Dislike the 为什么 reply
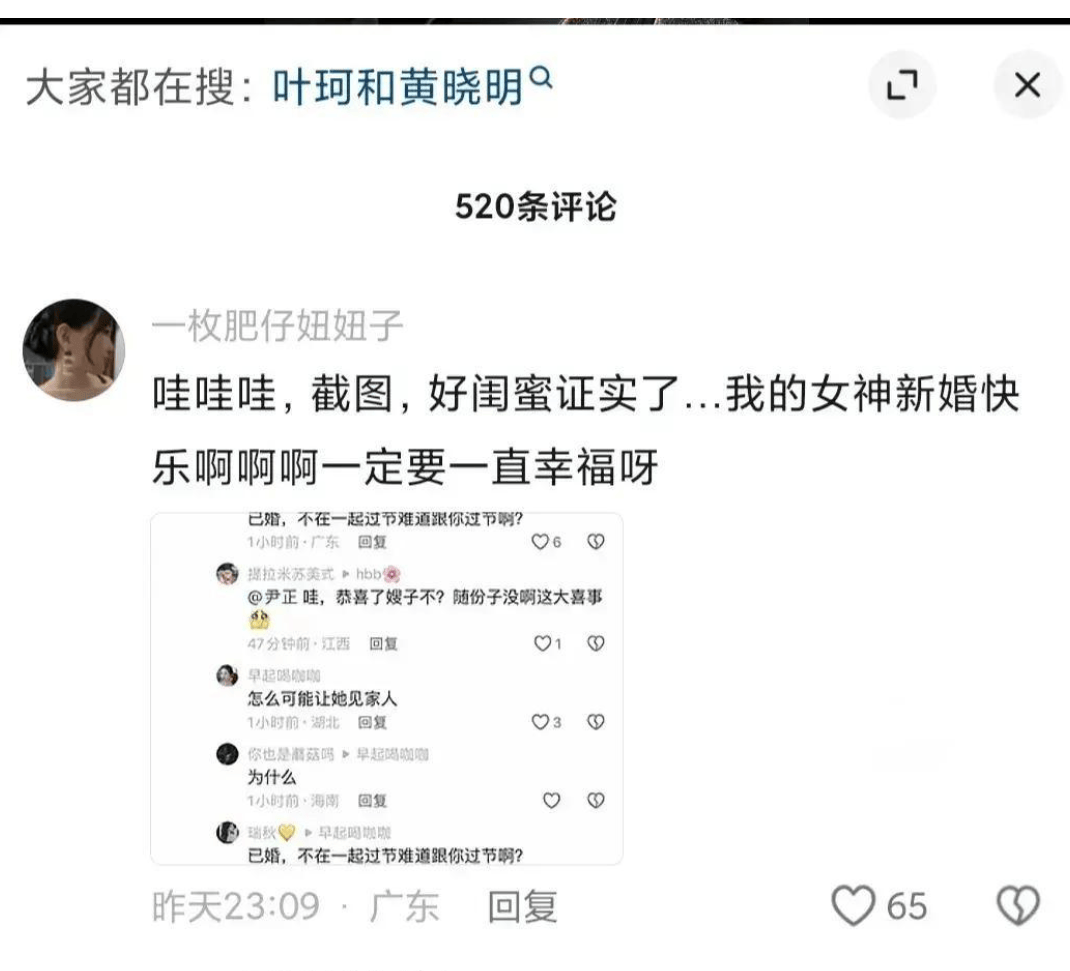The width and height of the screenshot is (1070, 971). [596, 800]
